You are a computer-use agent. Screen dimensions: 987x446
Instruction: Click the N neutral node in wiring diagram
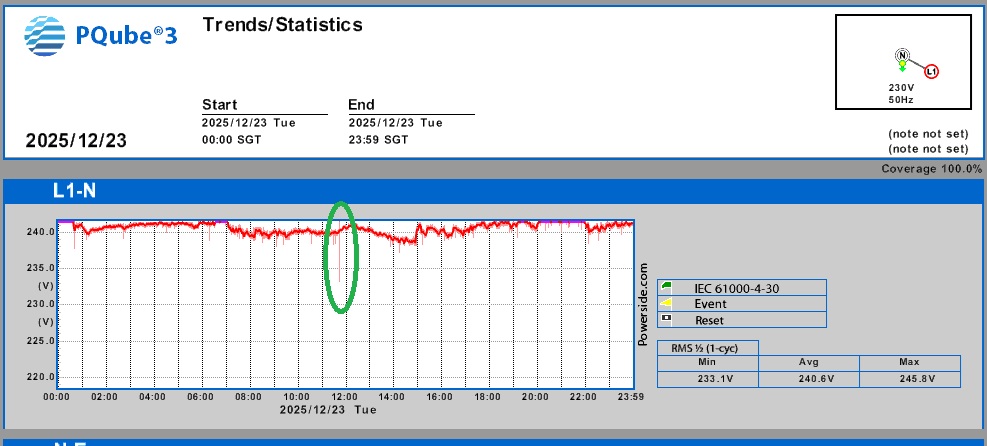(x=901, y=55)
